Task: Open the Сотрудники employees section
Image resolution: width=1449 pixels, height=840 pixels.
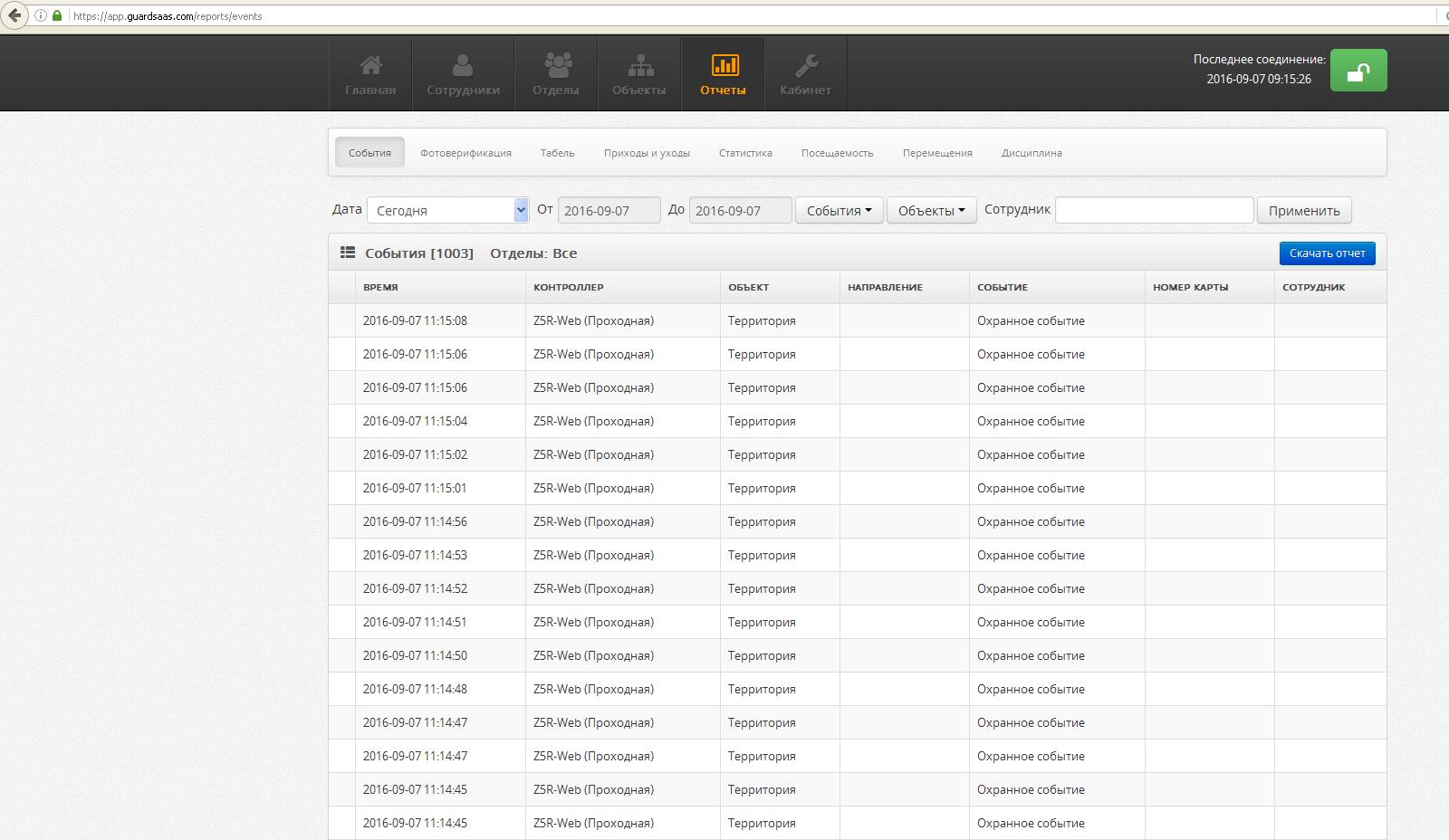Action: (463, 73)
